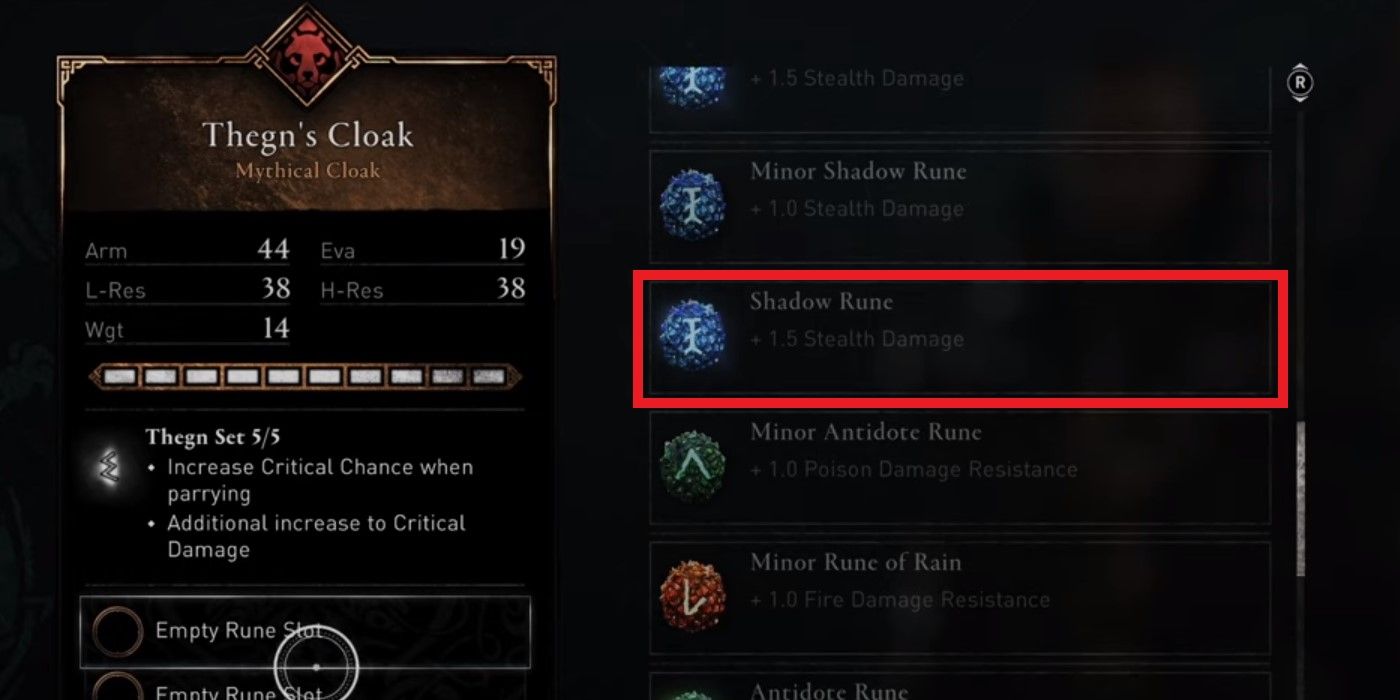The height and width of the screenshot is (700, 1400).
Task: Pick the Antidote Rune entry at bottom
Action: point(960,686)
